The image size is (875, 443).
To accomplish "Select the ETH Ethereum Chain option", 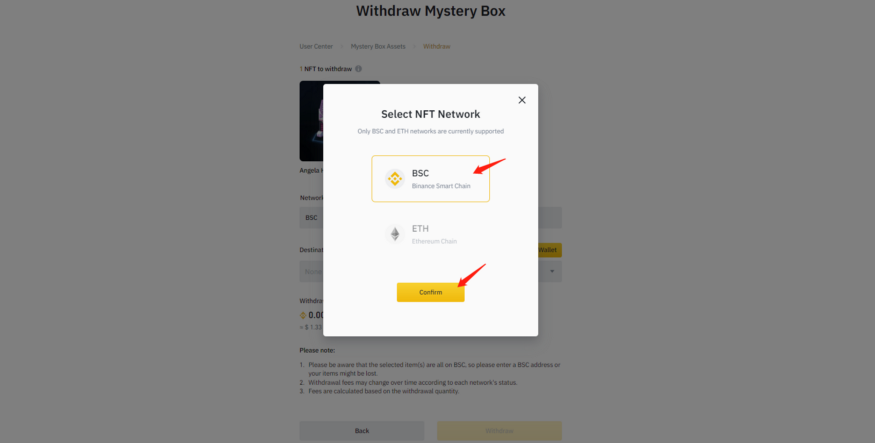I will click(430, 234).
